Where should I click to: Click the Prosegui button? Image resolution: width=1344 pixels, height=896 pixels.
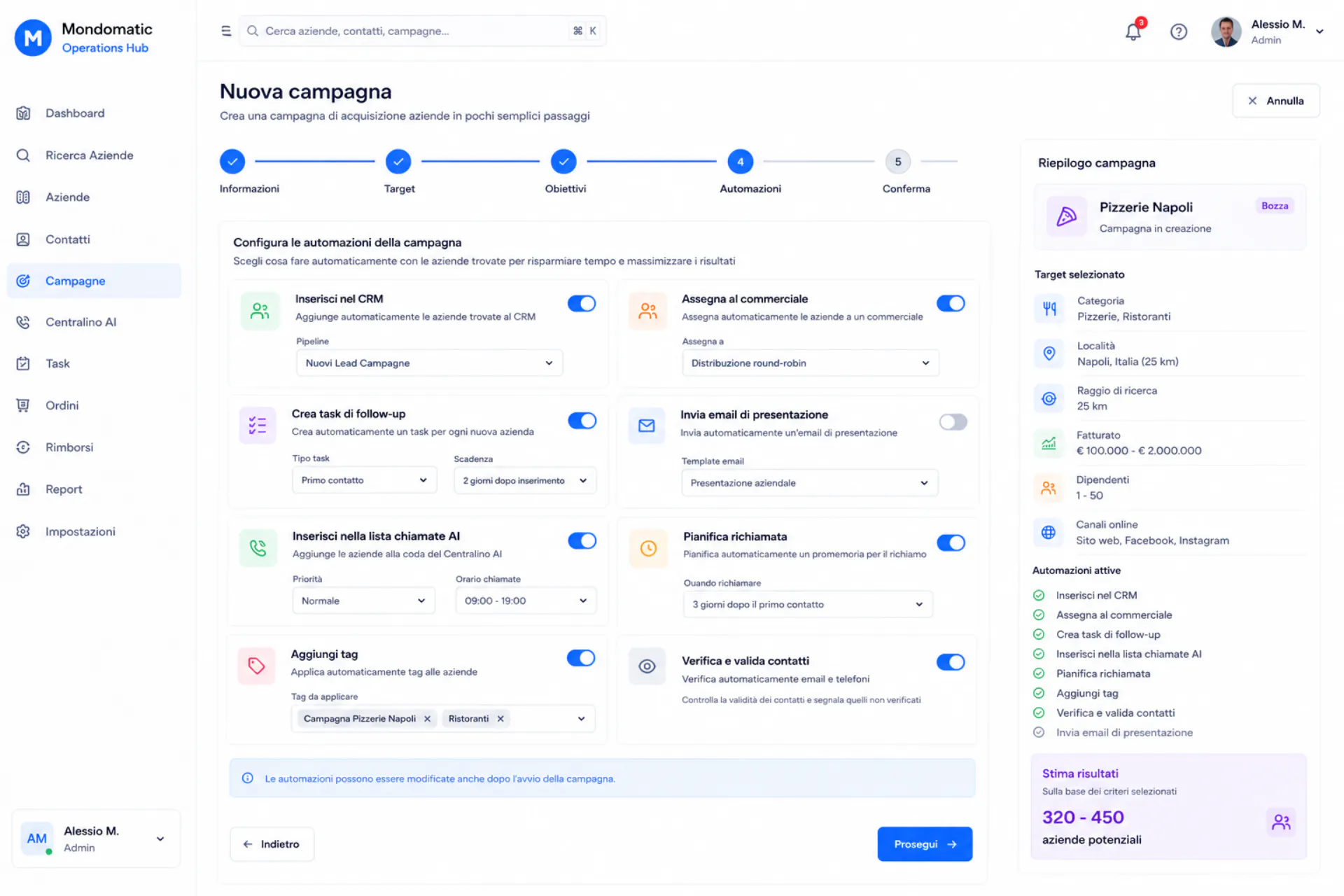pos(925,844)
